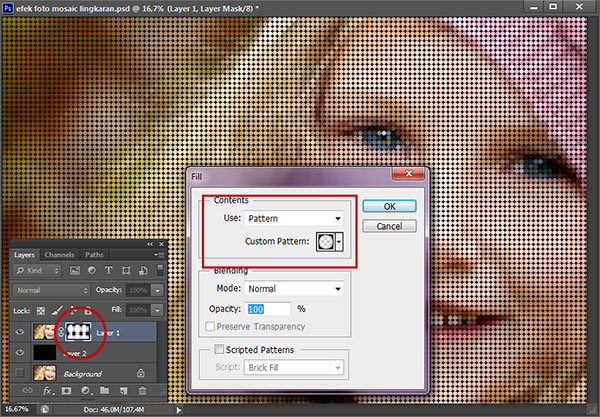Confirm Fill dialog with OK

point(390,206)
